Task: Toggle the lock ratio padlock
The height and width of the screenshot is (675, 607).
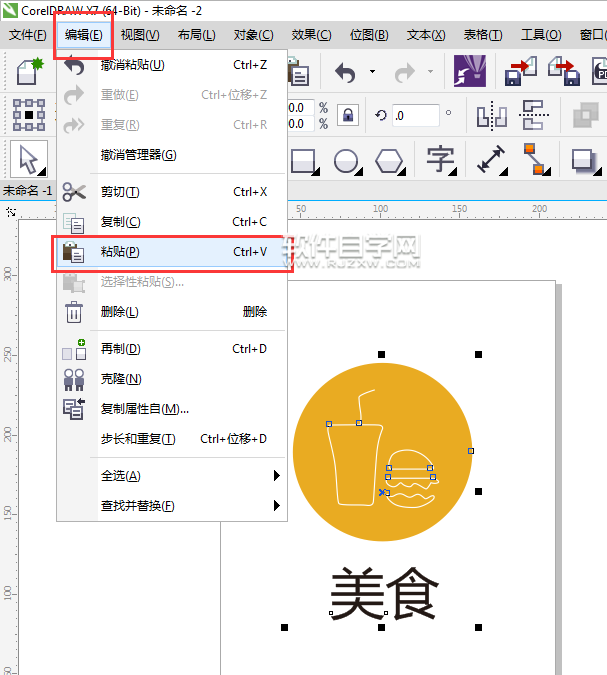Action: 348,115
